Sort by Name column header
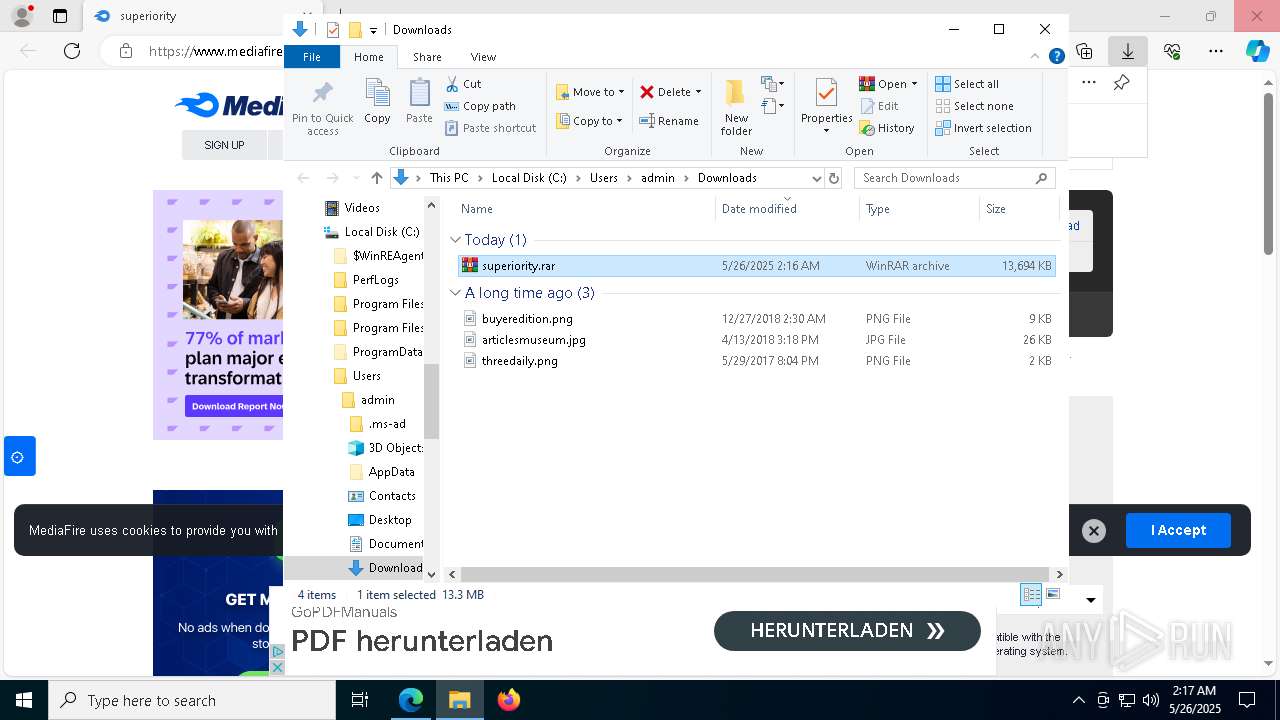This screenshot has width=1280, height=720. coord(584,209)
